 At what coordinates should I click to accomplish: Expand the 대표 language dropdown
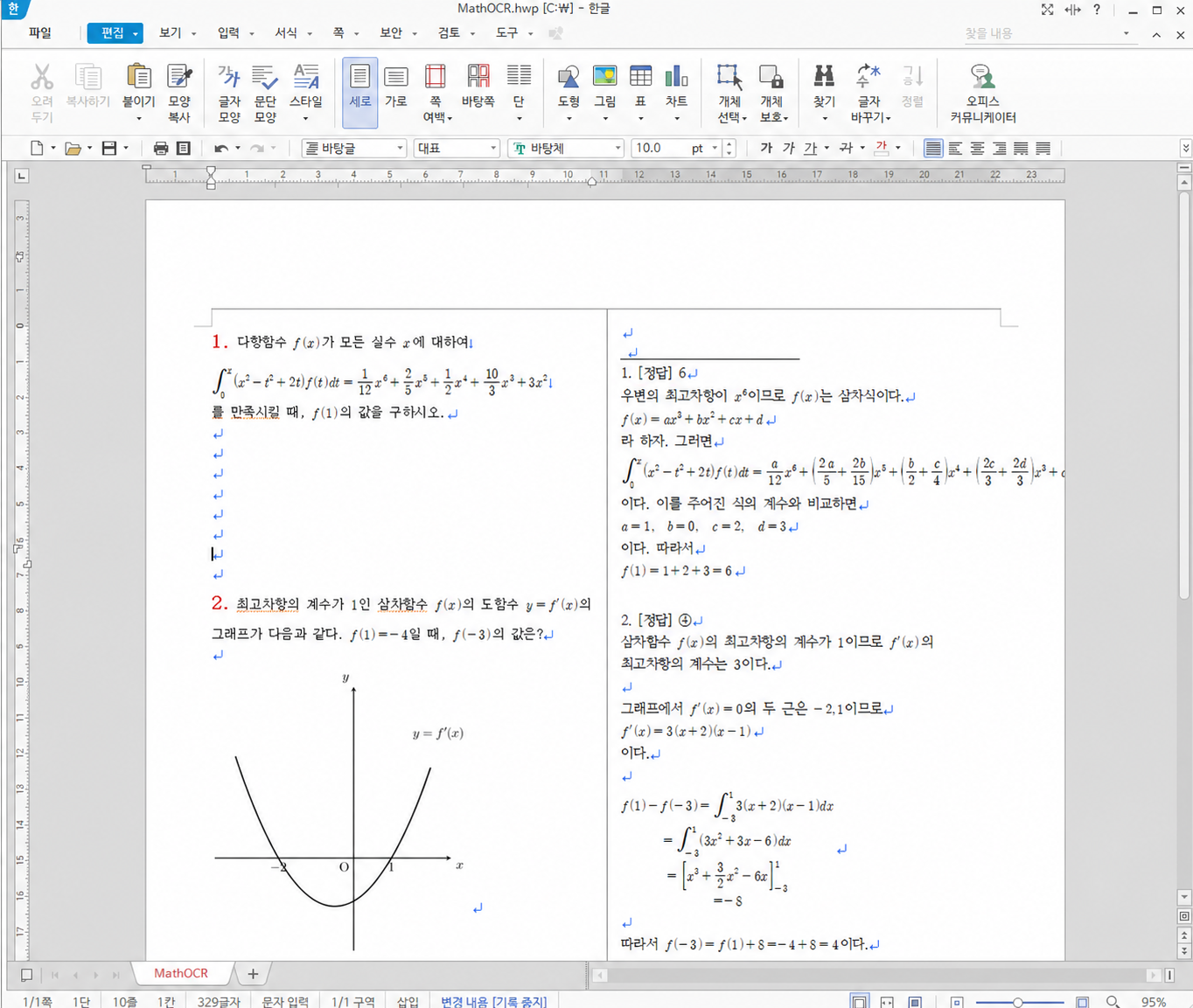pyautogui.click(x=493, y=149)
